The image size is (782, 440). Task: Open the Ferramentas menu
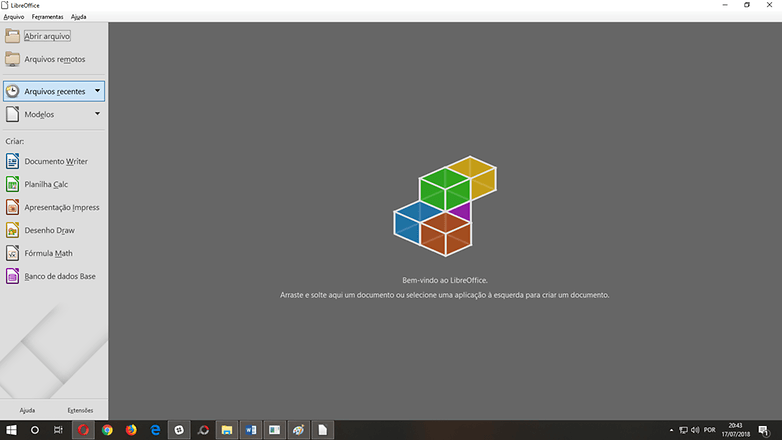47,16
